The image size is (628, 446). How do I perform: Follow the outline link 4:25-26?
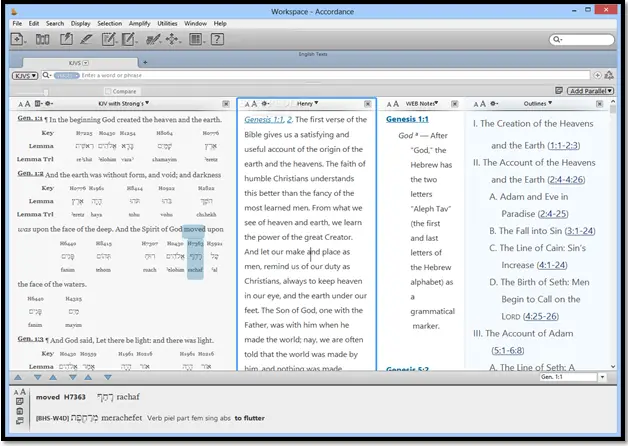(541, 316)
